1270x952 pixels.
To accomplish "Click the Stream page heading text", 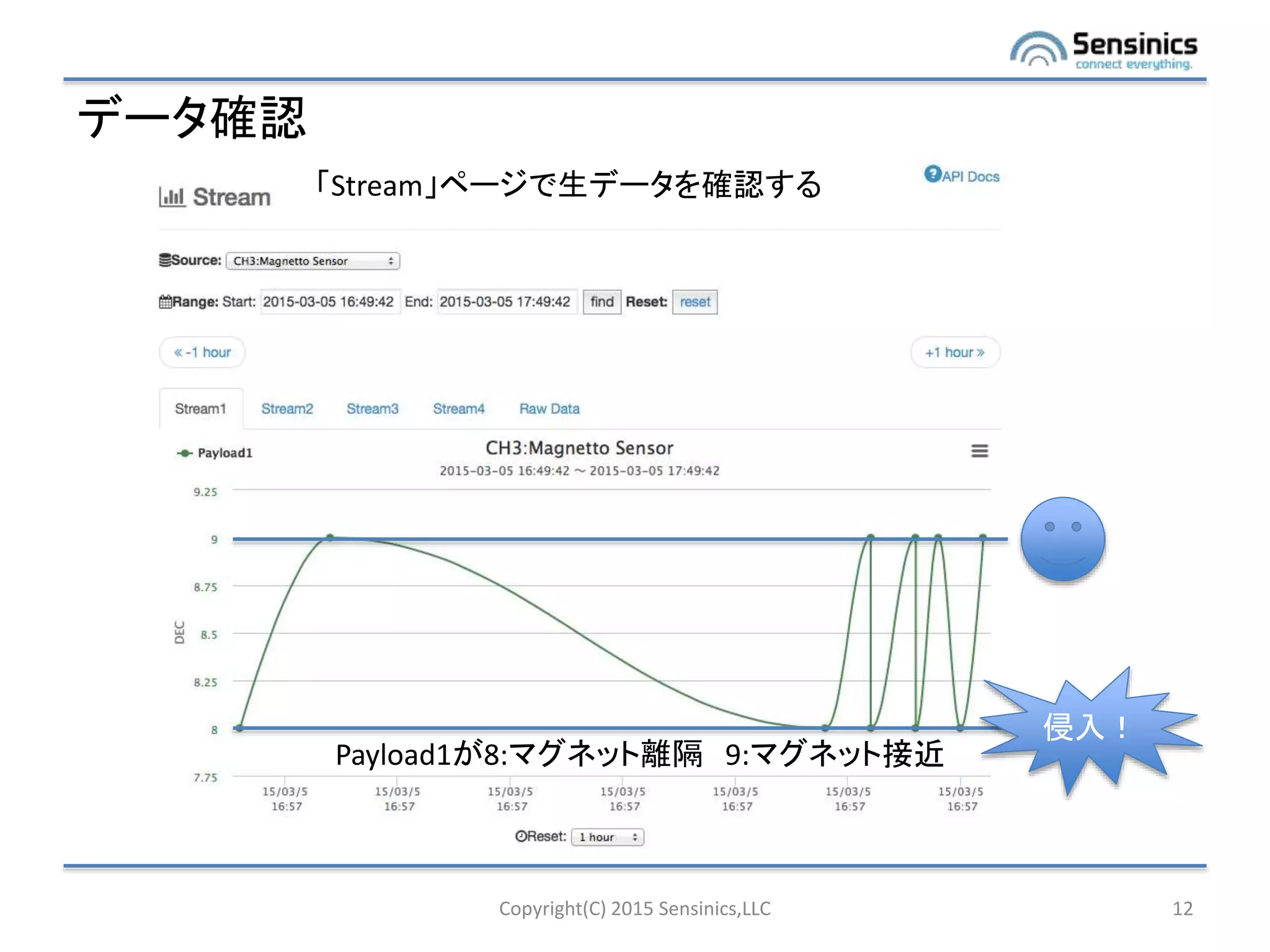I will (231, 197).
